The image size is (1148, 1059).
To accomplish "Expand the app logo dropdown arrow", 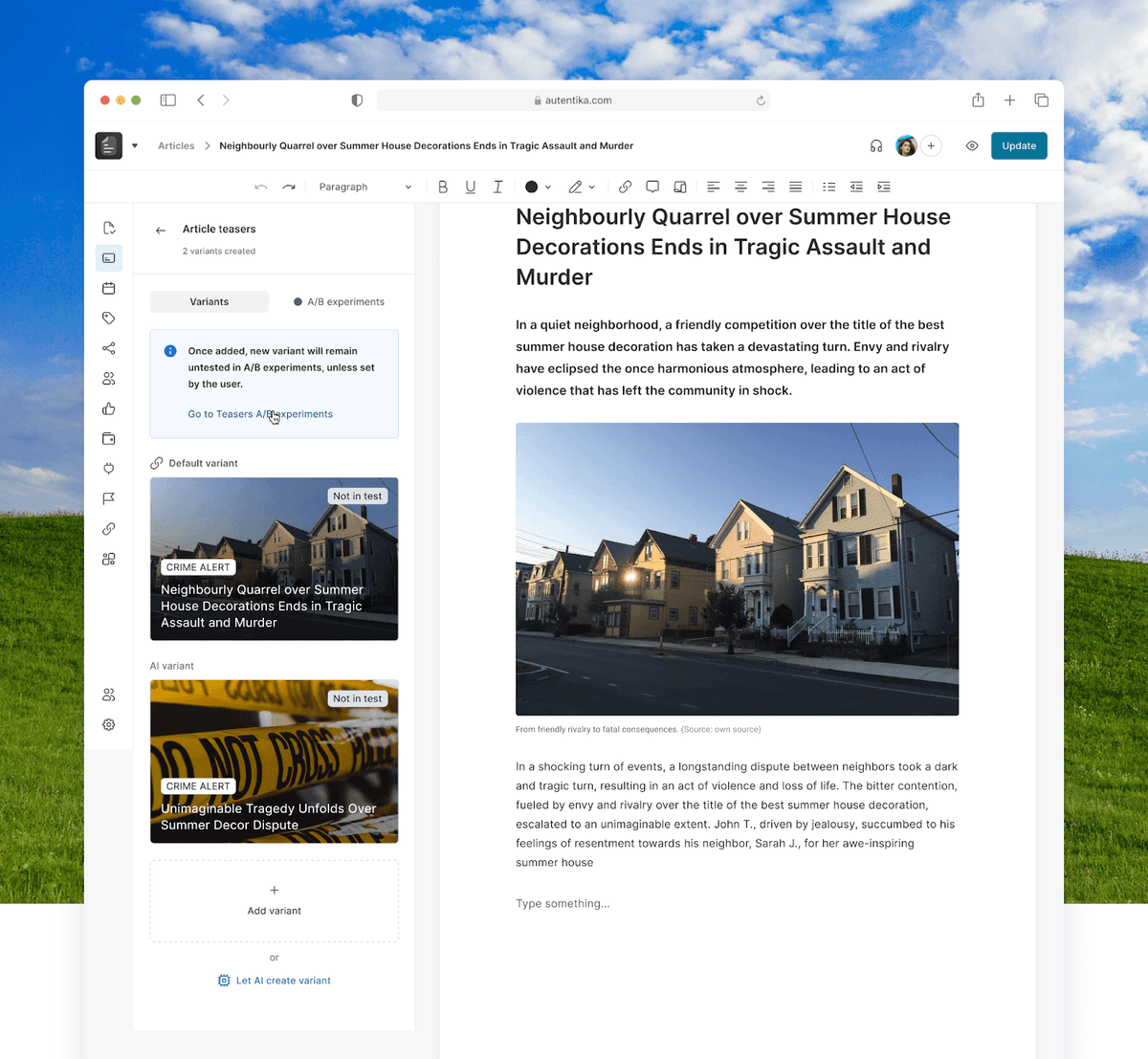I will (135, 145).
